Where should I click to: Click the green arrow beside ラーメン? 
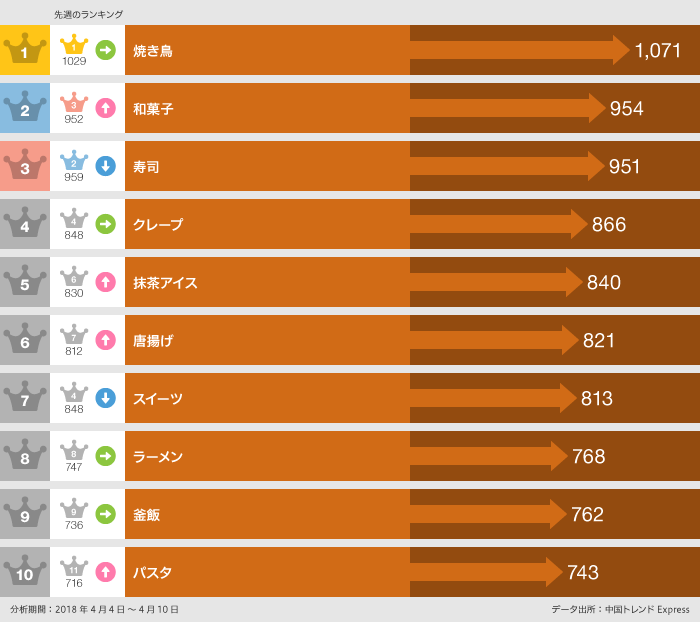(x=105, y=456)
